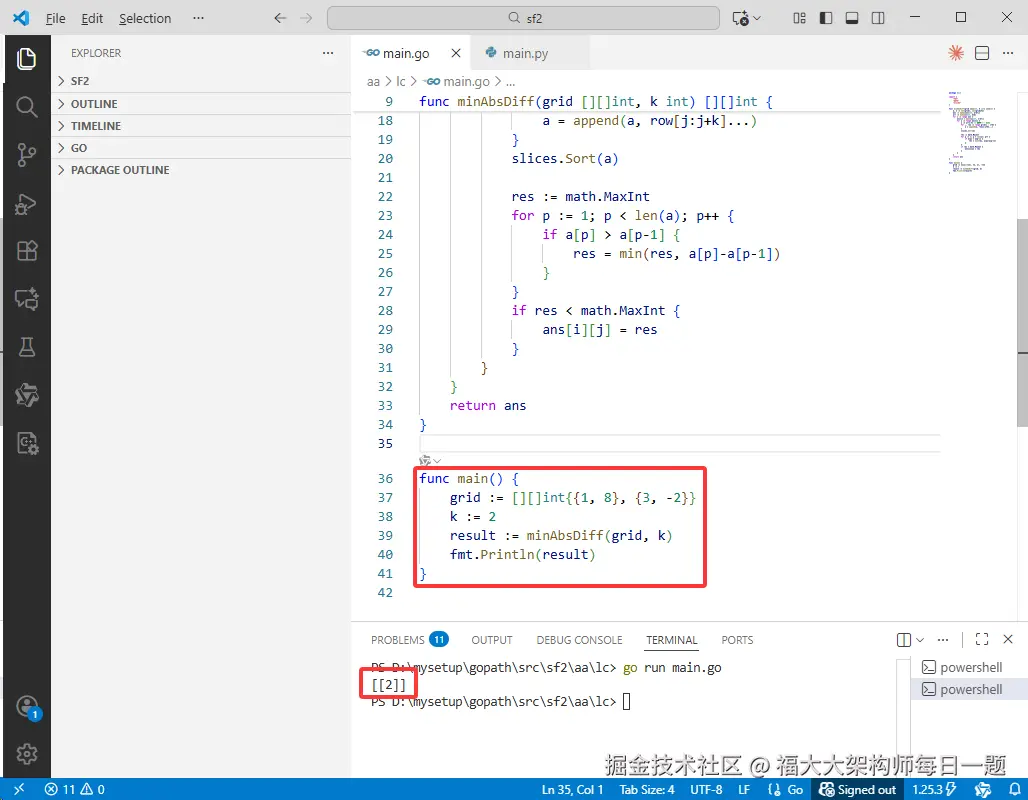Viewport: 1028px width, 800px height.
Task: Open the Testing flask view
Action: tap(26, 347)
